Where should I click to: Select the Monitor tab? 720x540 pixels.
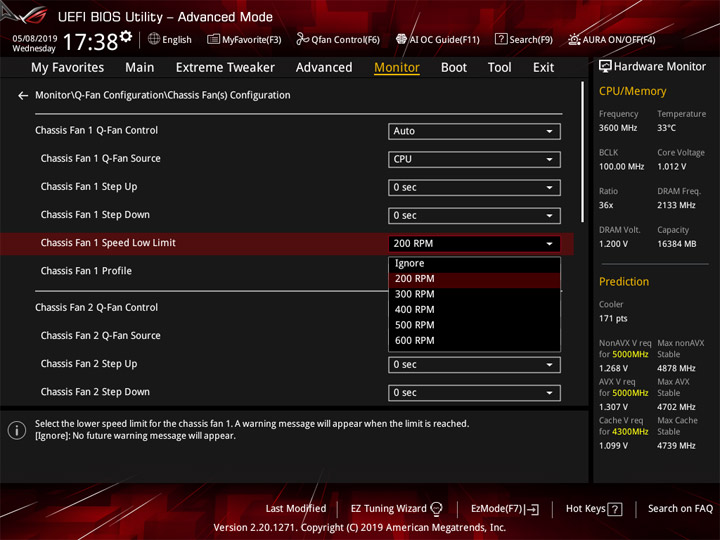[397, 68]
